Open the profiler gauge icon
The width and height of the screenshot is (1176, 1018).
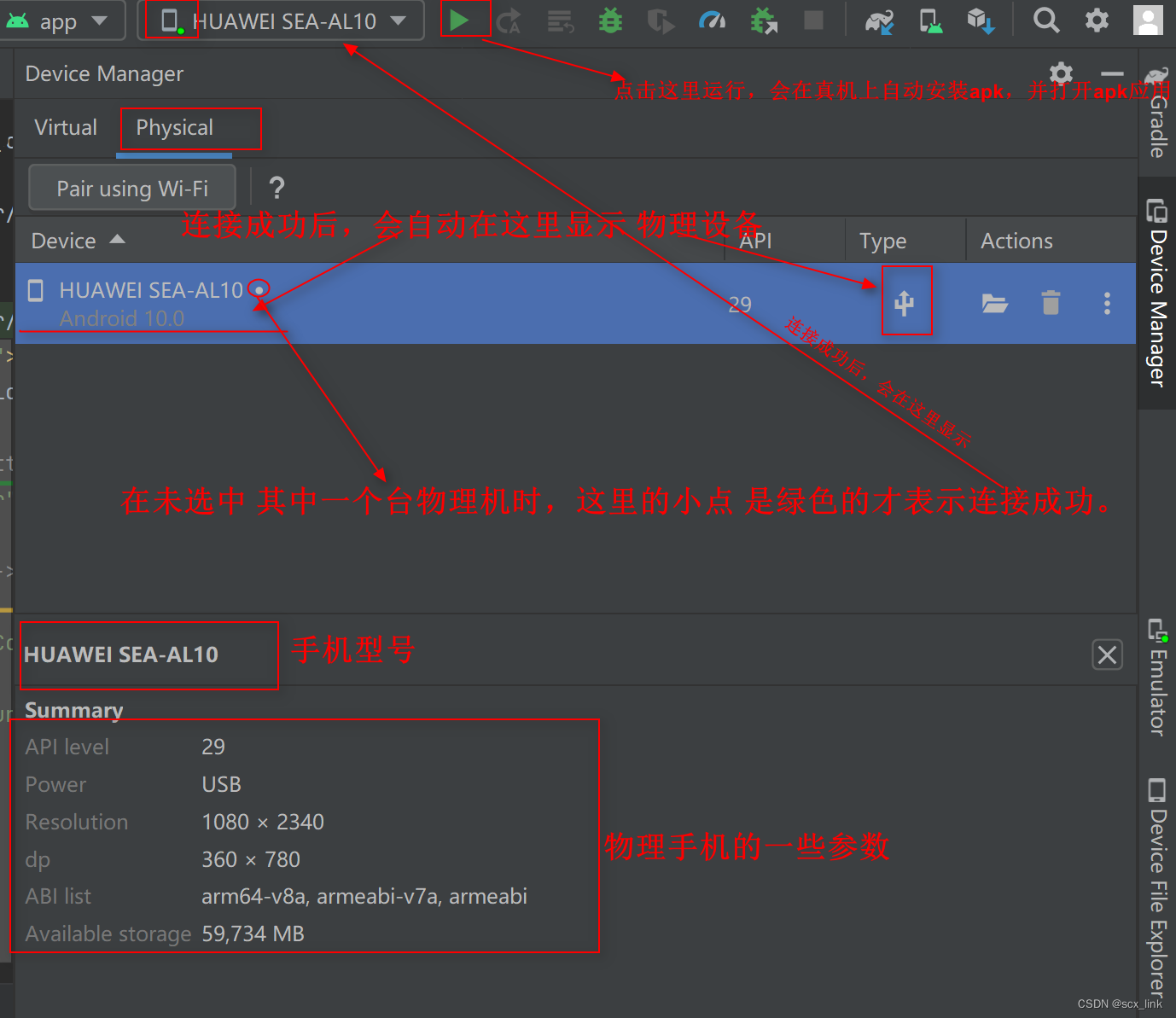(x=712, y=20)
